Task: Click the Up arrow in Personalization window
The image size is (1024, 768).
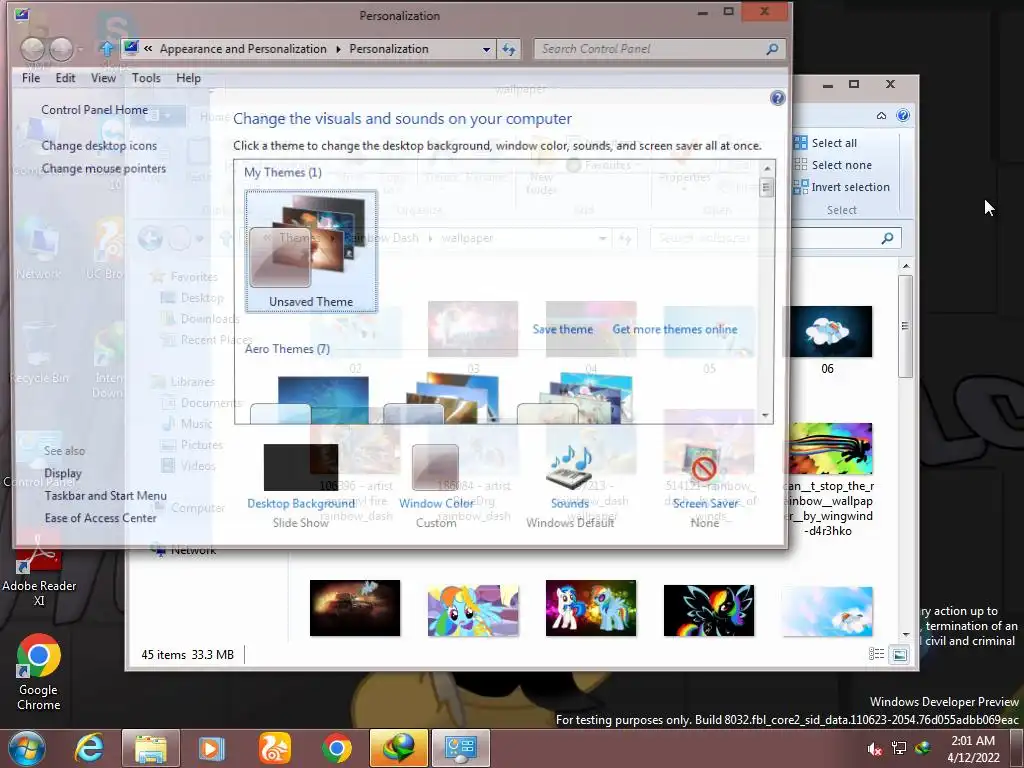Action: coord(106,48)
